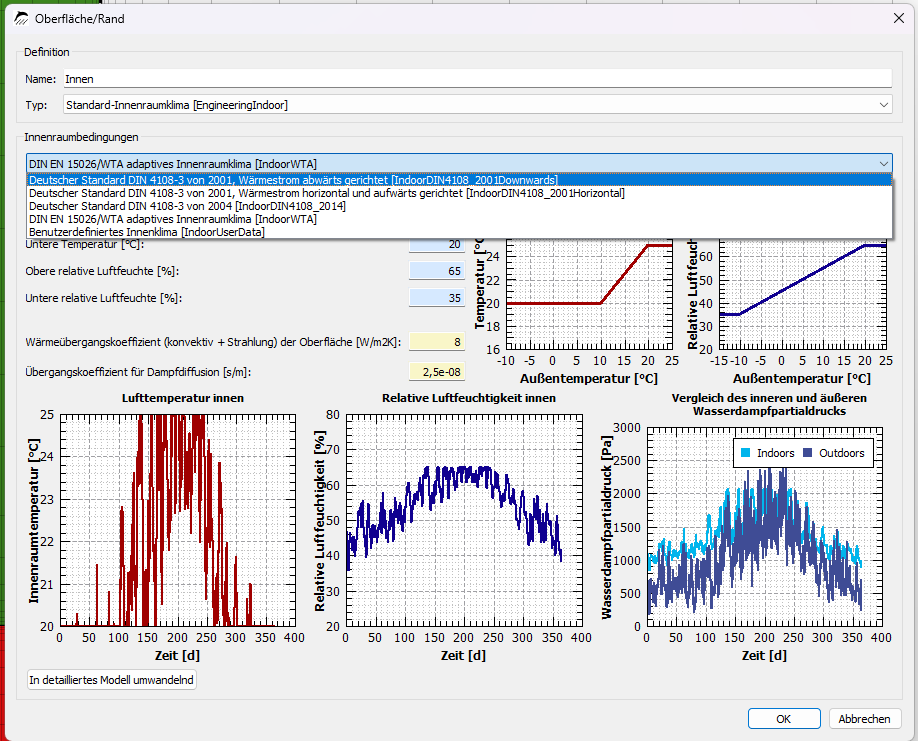The image size is (918, 741).
Task: Click the Wasserdampfpartialdruck comparison chart
Action: [x=765, y=527]
